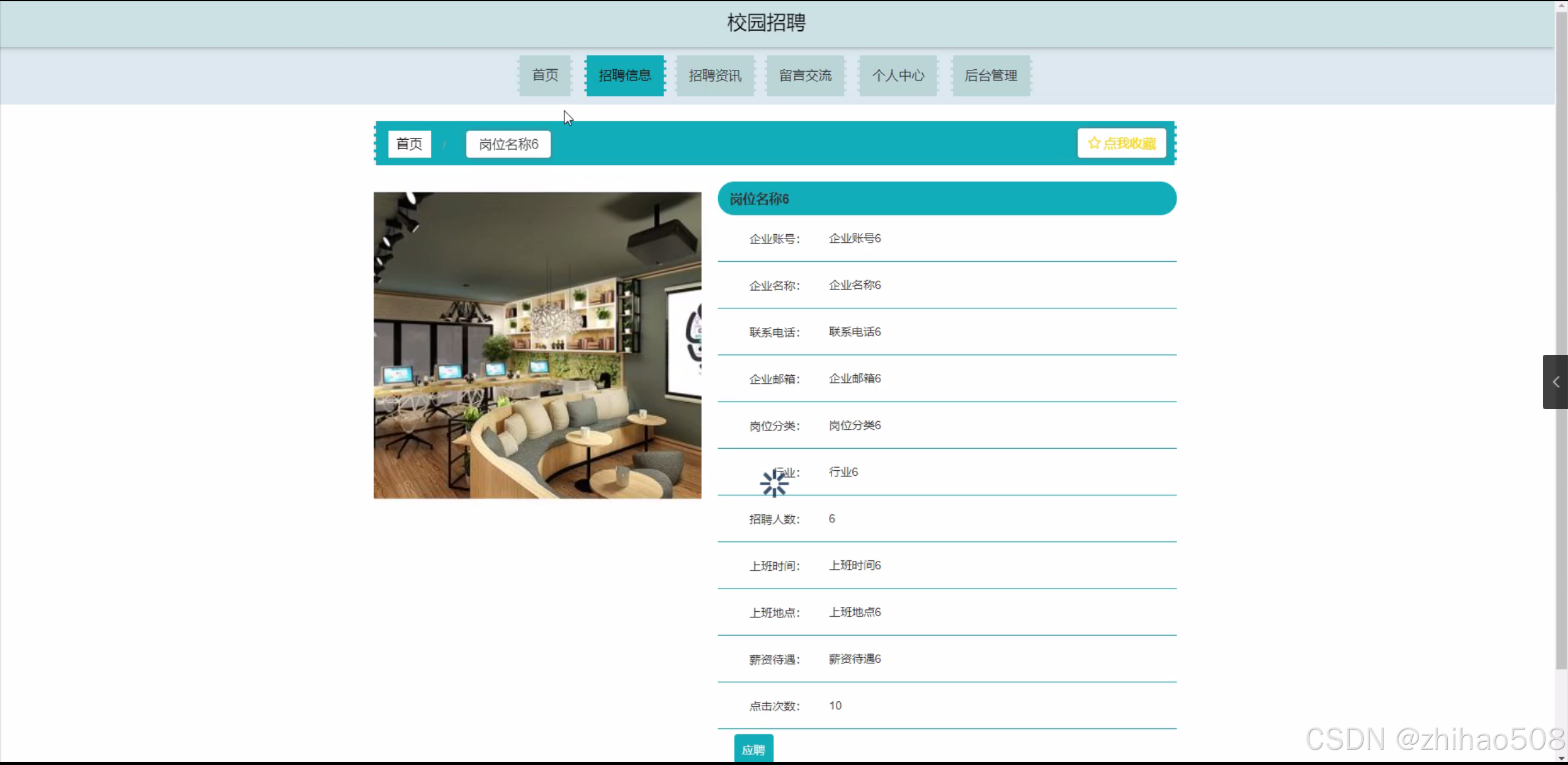1568x765 pixels.
Task: Click the 岗位名称6 breadcrumb item
Action: (508, 144)
